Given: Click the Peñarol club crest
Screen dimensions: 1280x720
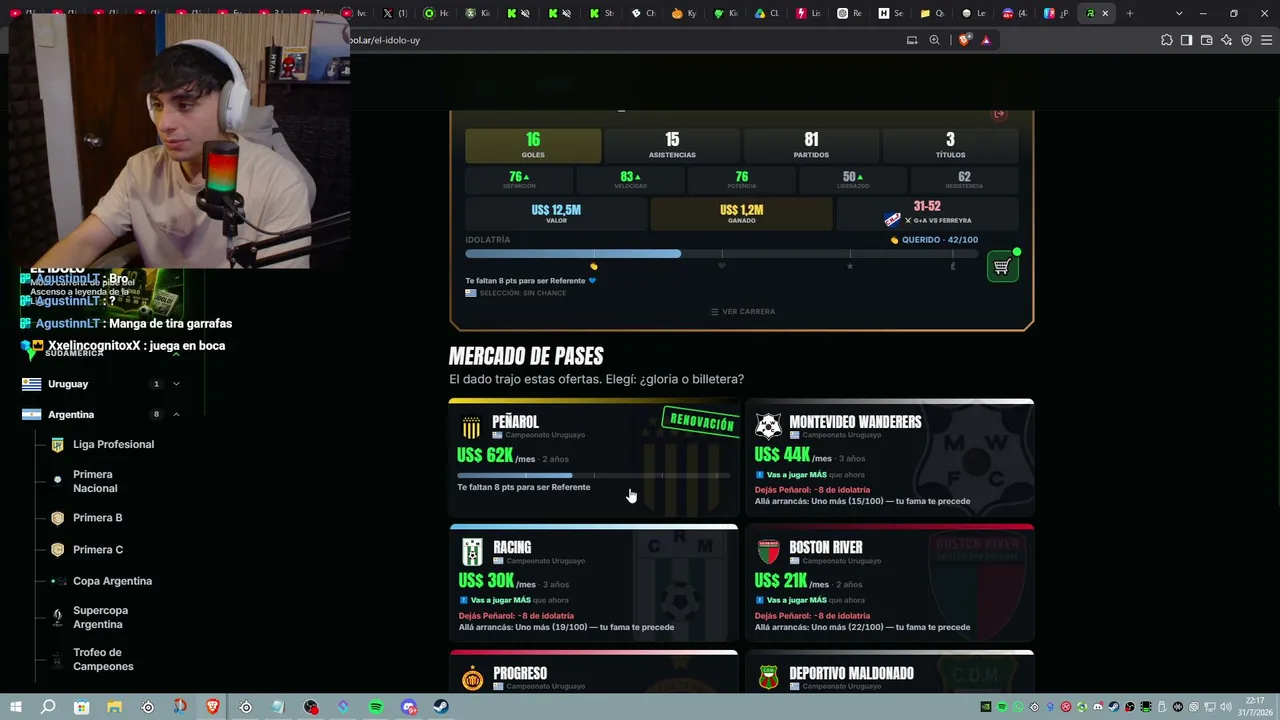Looking at the screenshot, I should [471, 429].
